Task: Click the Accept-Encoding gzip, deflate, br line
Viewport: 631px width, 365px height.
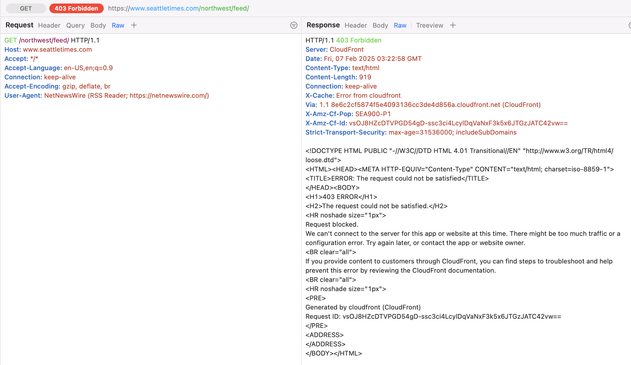Action: coord(57,87)
